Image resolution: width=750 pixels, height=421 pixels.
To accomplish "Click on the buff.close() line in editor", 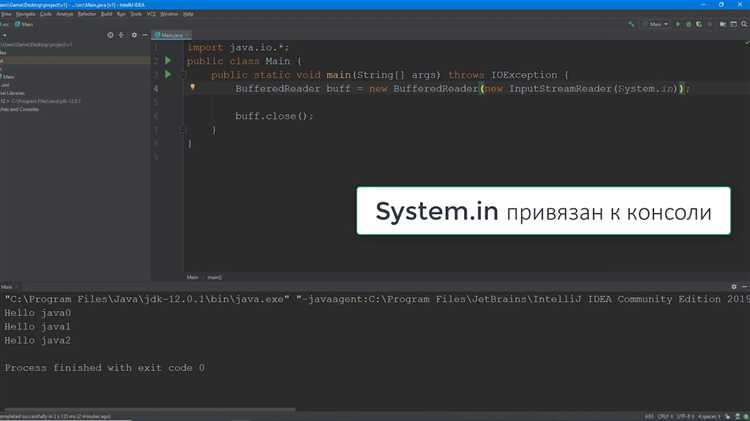I will click(274, 116).
